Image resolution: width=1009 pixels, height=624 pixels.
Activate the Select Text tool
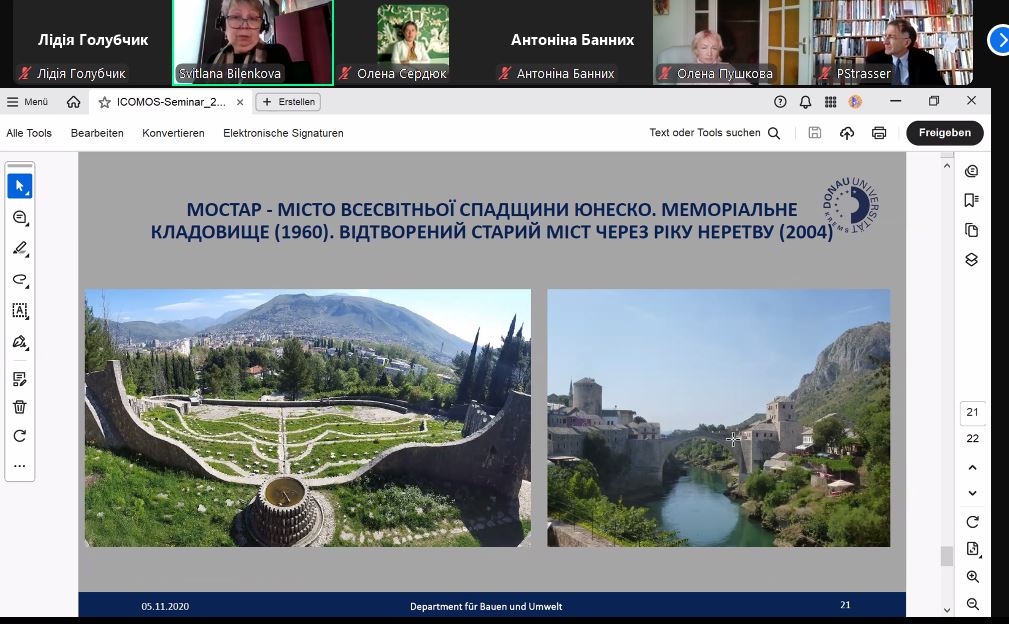pyautogui.click(x=19, y=311)
